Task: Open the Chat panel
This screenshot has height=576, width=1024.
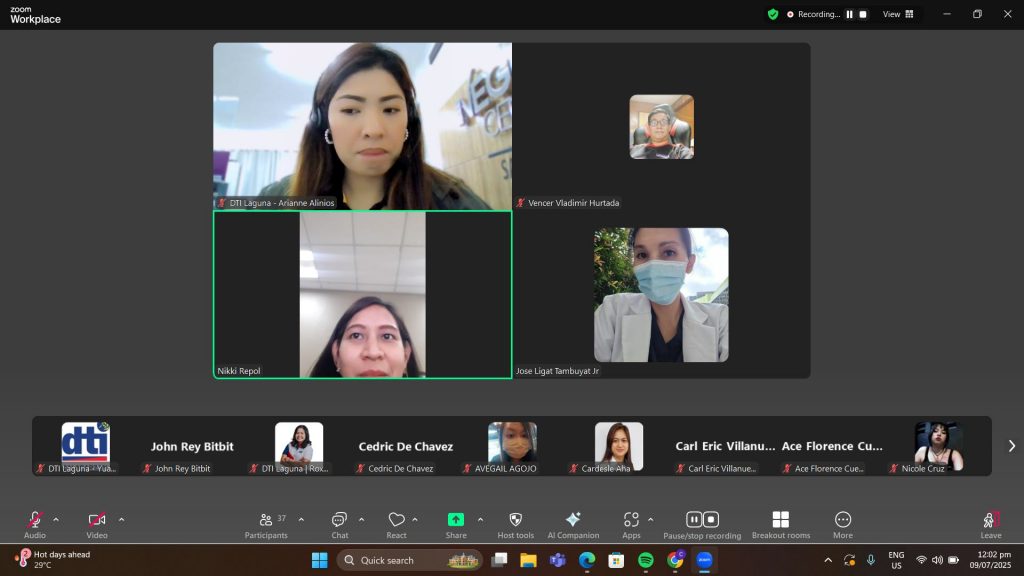Action: 340,524
